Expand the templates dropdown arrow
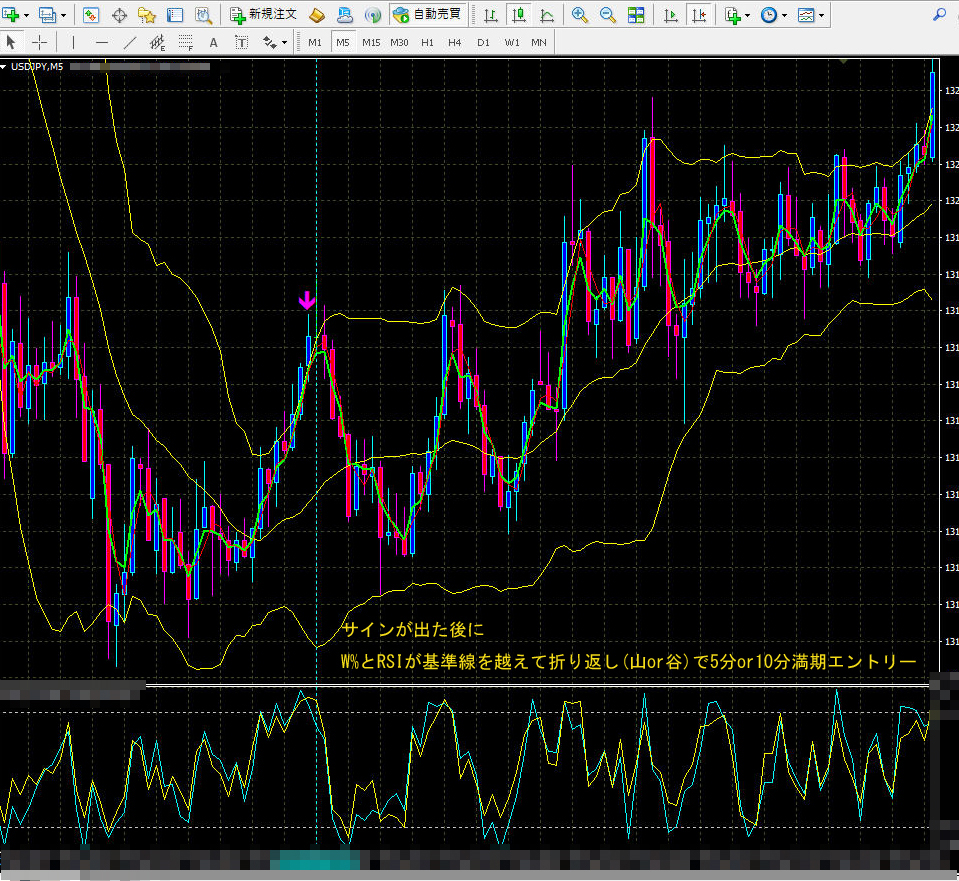959x881 pixels. [820, 15]
